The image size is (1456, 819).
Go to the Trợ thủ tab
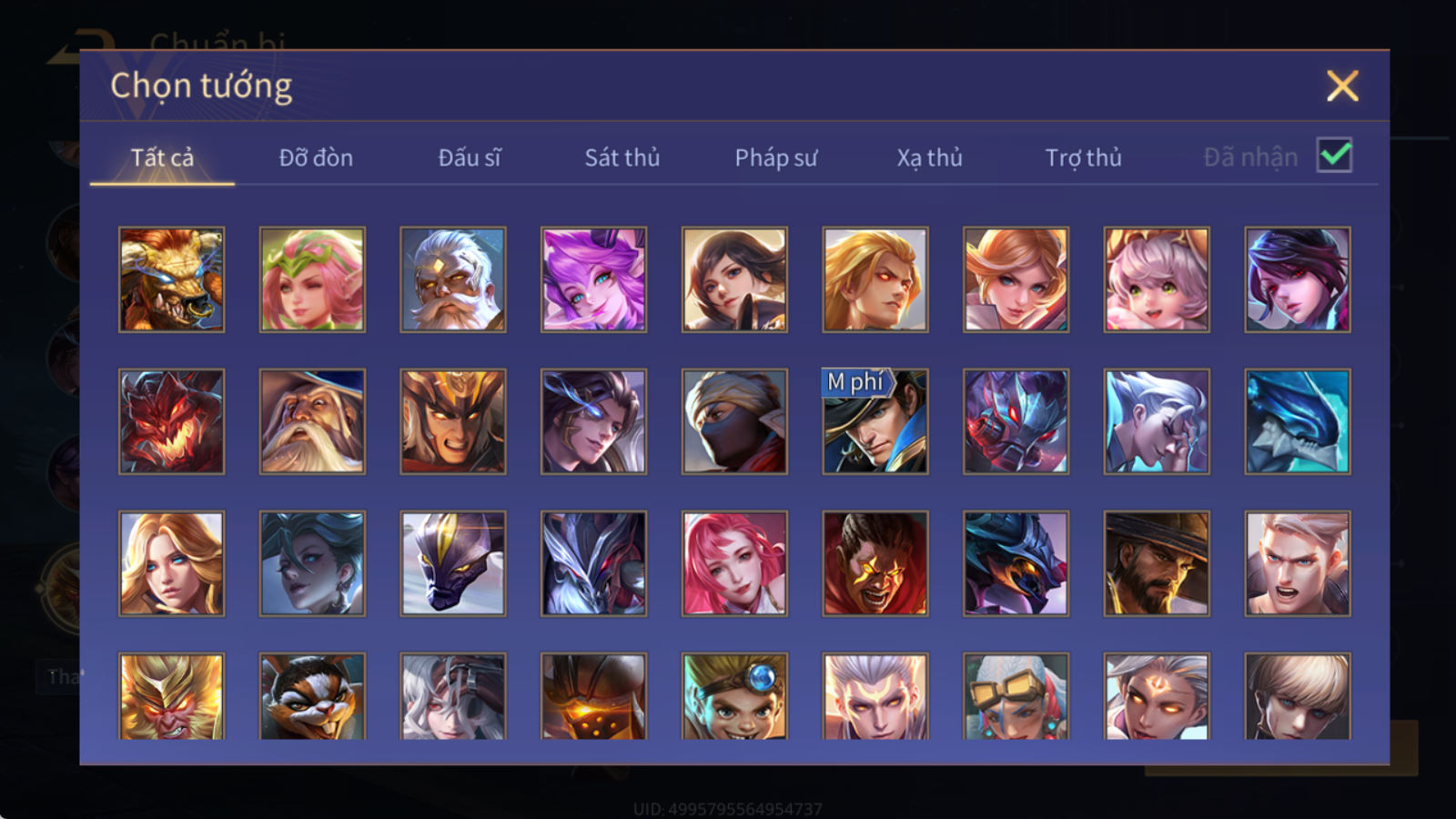(x=1083, y=157)
